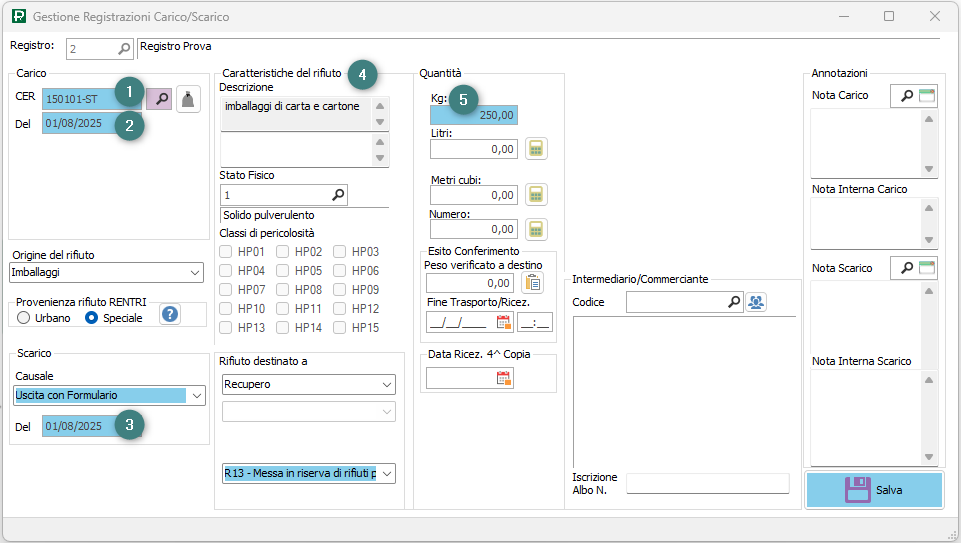Open the calculator next to Metri cubi
Screen dimensions: 961x543
pyautogui.click(x=537, y=194)
